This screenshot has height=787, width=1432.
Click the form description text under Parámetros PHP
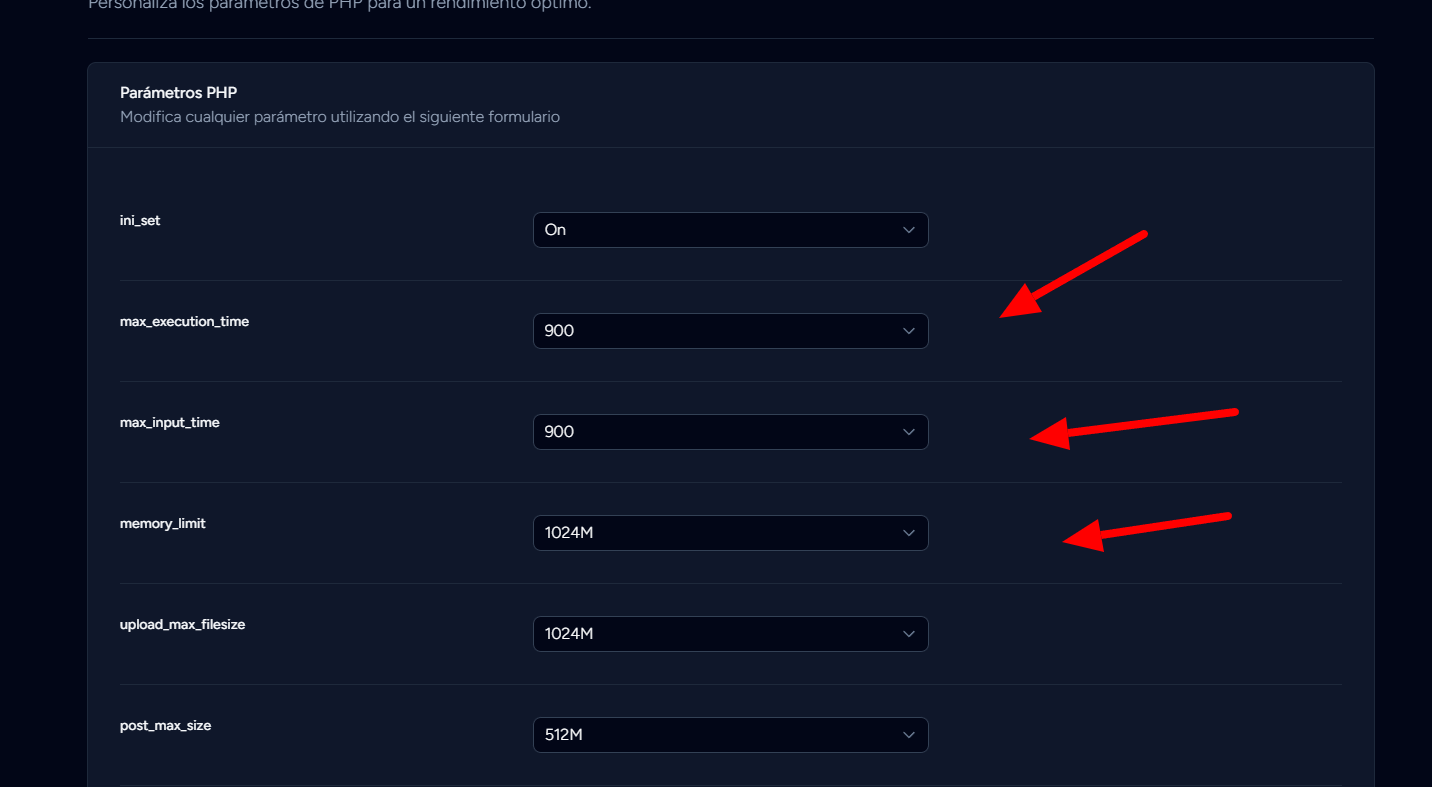pos(340,117)
